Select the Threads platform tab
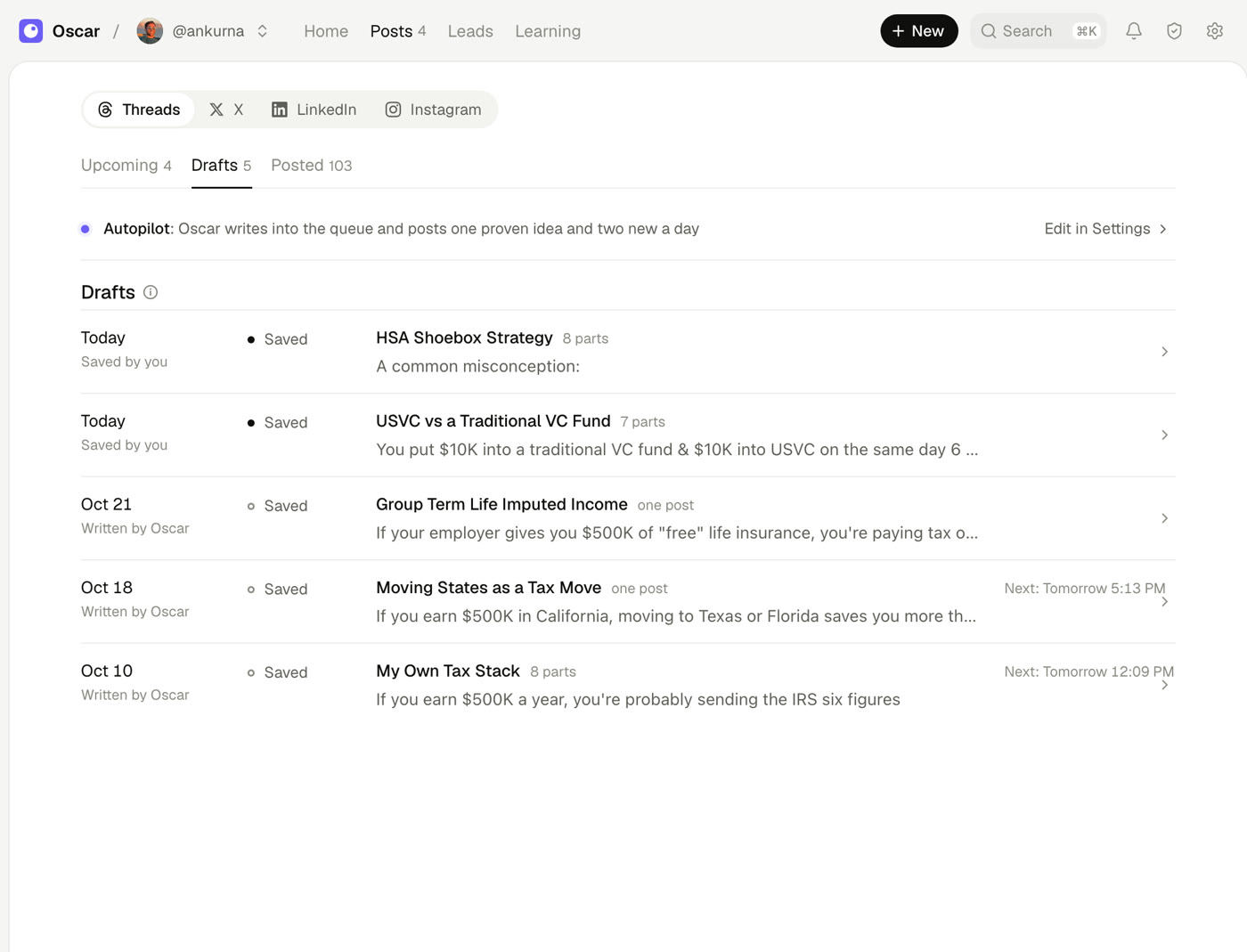1247x952 pixels. (139, 110)
